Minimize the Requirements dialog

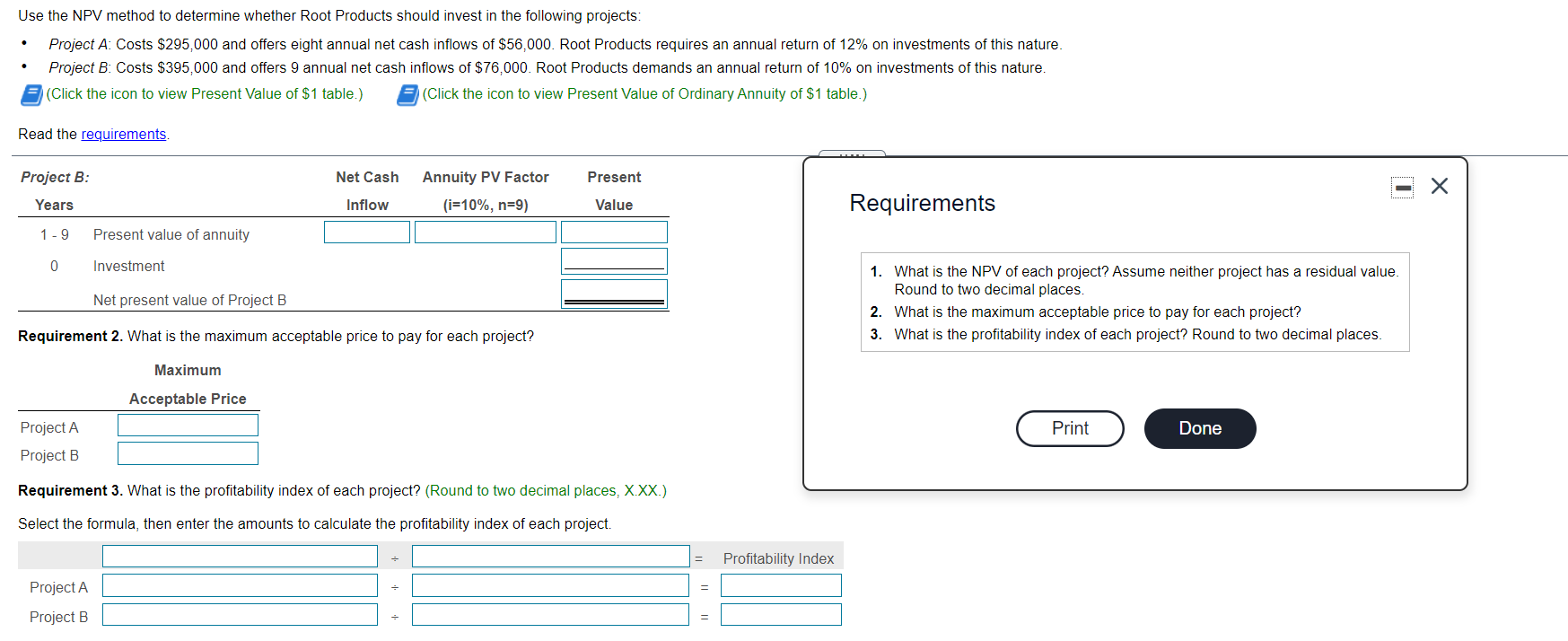coord(1402,187)
